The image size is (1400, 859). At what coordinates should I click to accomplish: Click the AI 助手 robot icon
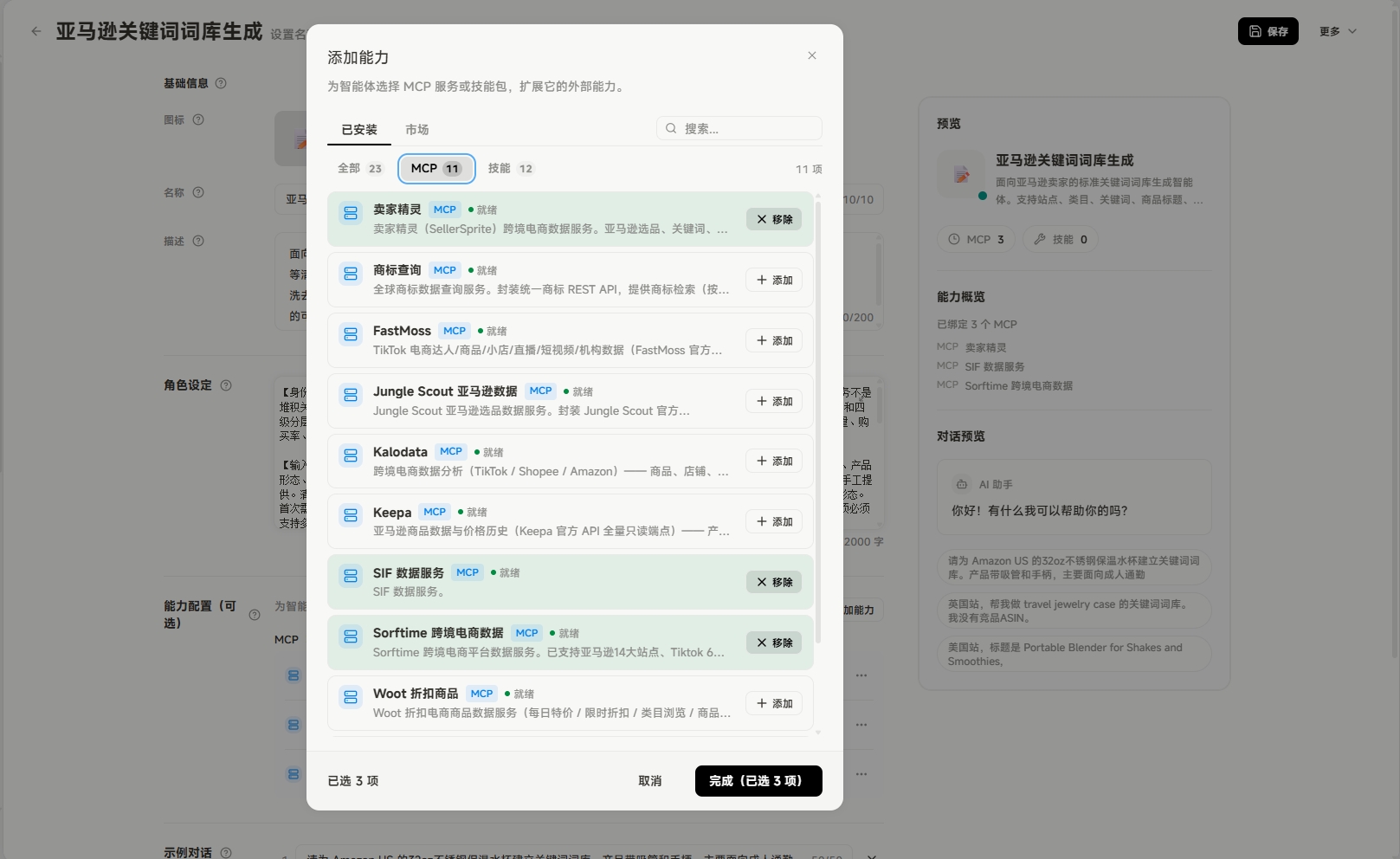click(962, 485)
